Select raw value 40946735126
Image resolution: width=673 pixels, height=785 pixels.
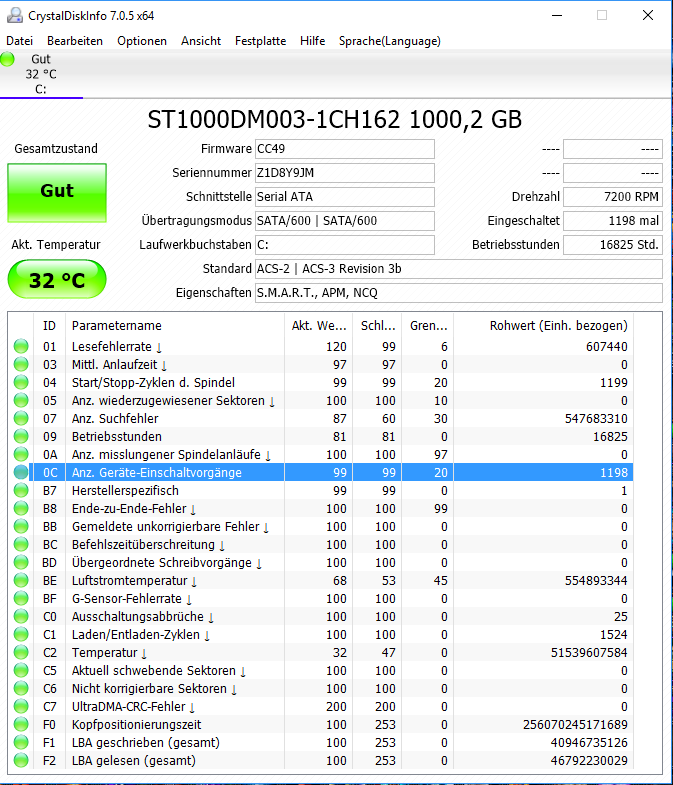[589, 743]
